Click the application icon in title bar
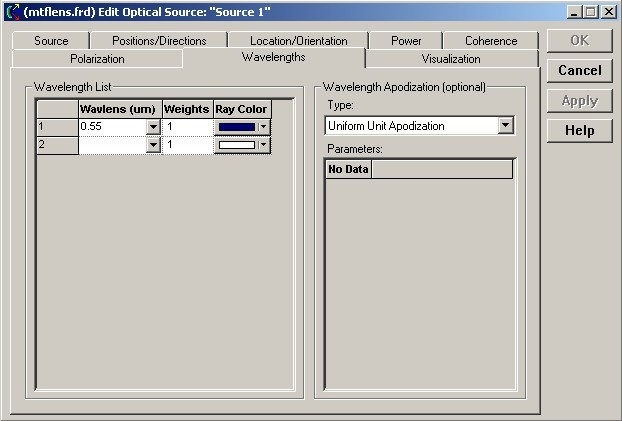The image size is (622, 421). click(x=12, y=12)
